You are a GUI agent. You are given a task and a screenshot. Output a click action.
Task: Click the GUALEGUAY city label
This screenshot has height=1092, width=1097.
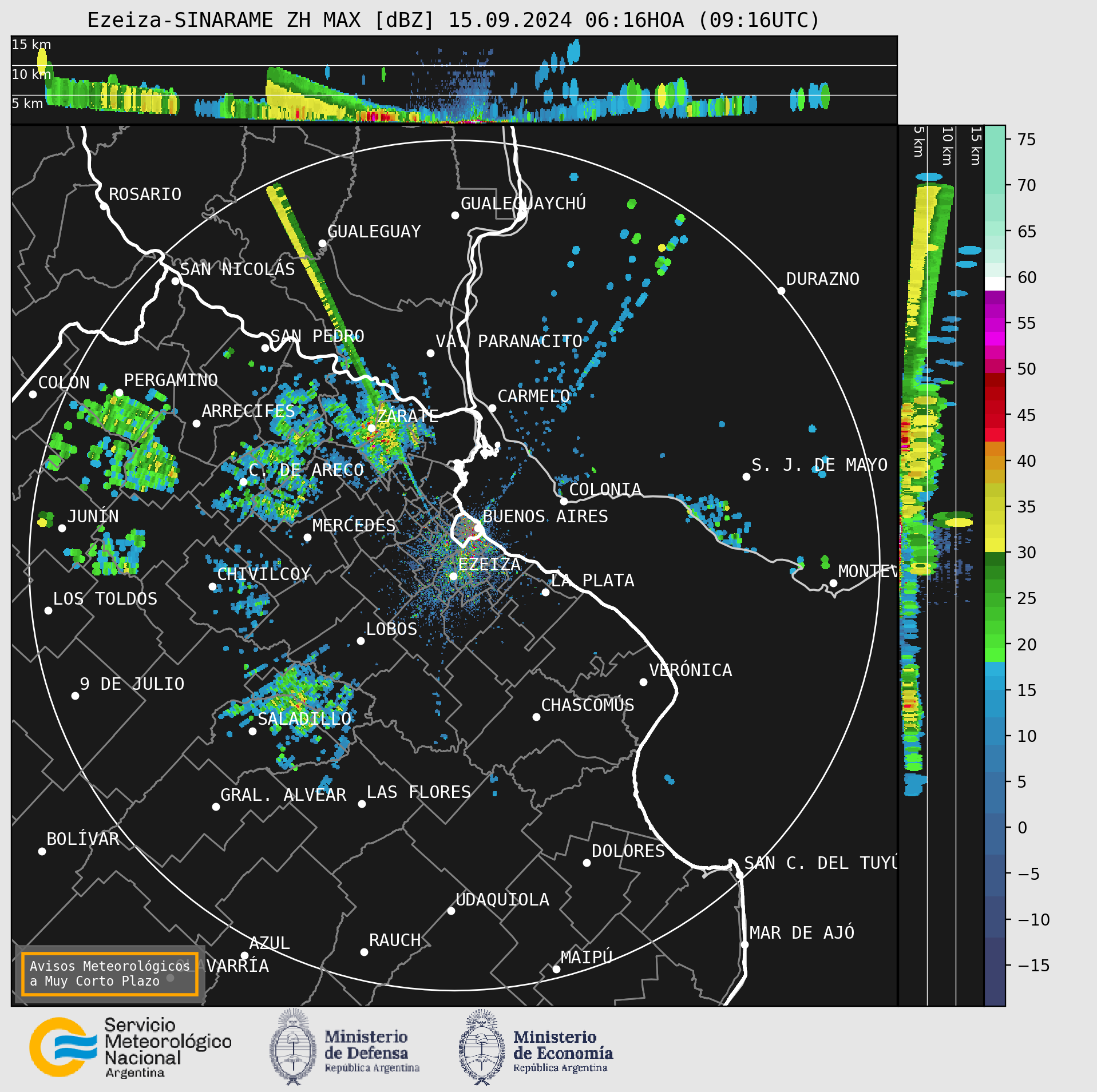click(x=374, y=232)
